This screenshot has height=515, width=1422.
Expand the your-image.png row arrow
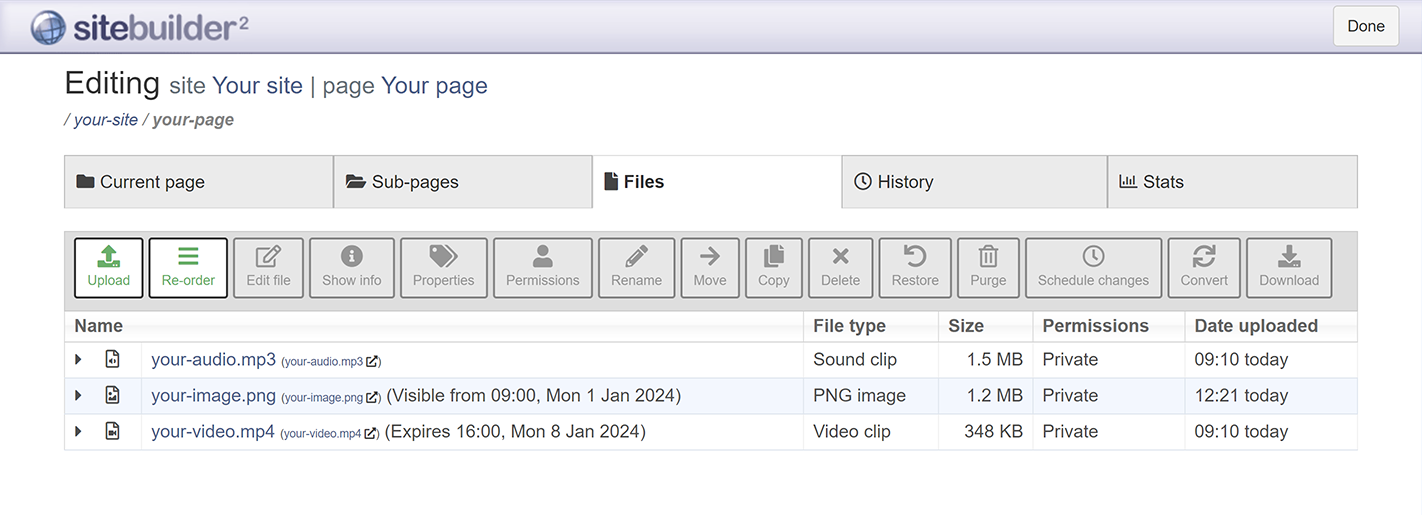[79, 396]
